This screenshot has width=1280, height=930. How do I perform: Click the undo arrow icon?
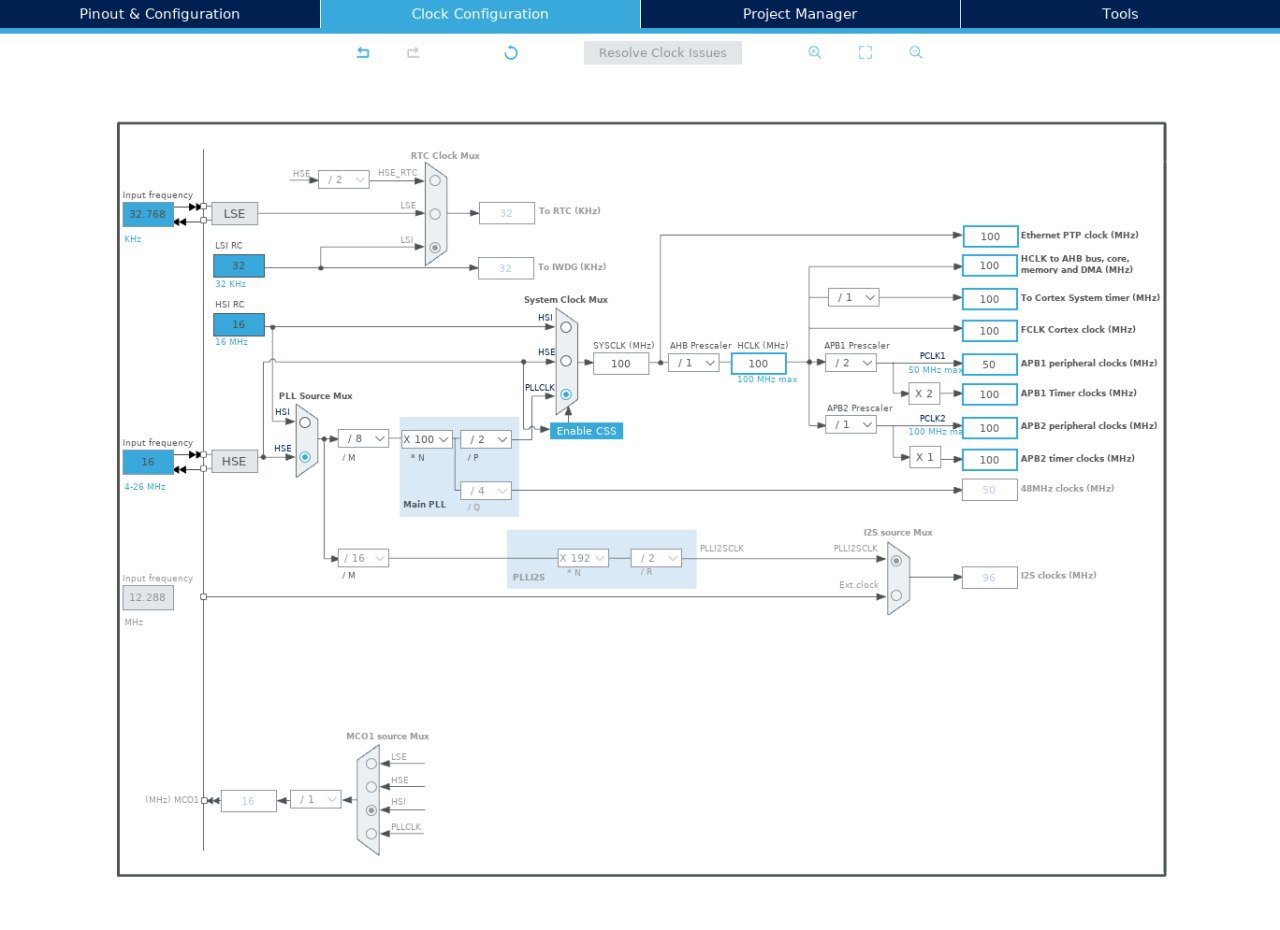pyautogui.click(x=363, y=53)
